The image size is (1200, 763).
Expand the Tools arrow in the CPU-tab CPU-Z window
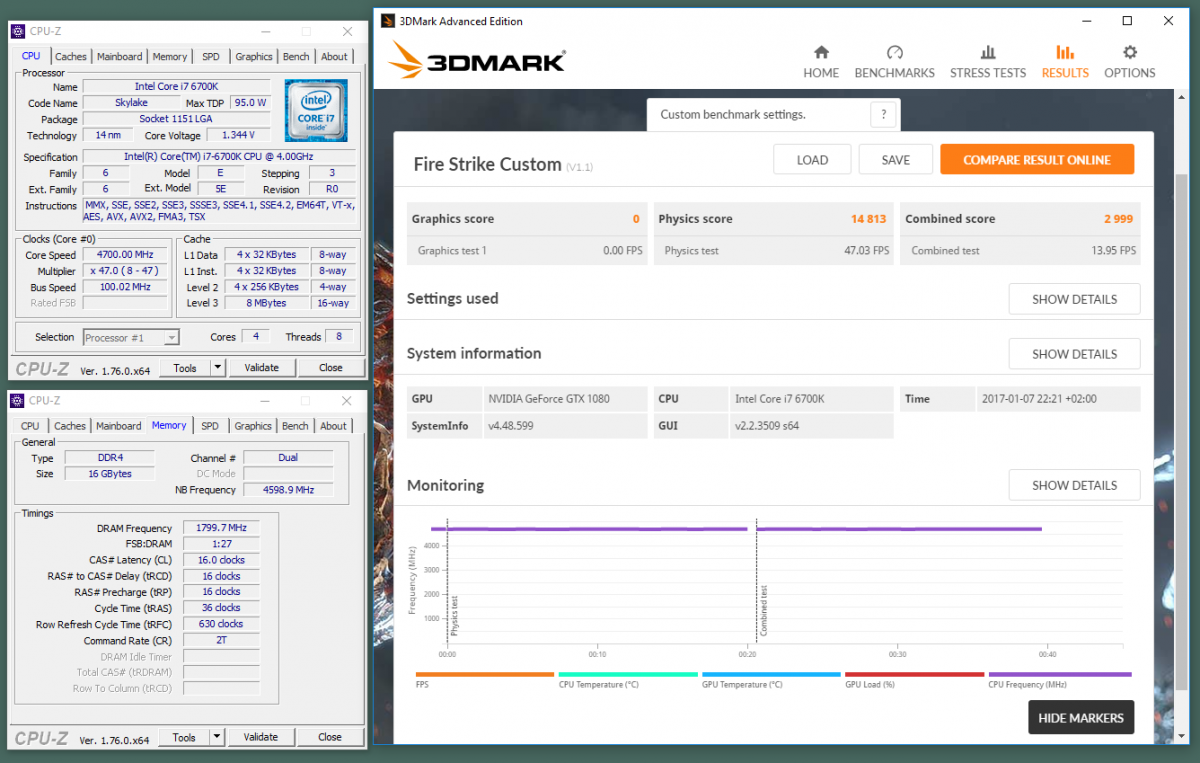218,368
